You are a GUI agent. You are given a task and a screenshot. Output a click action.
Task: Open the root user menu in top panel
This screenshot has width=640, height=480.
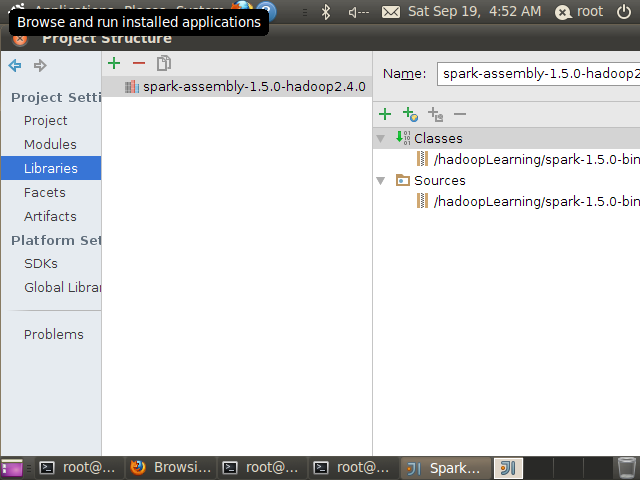pos(579,12)
